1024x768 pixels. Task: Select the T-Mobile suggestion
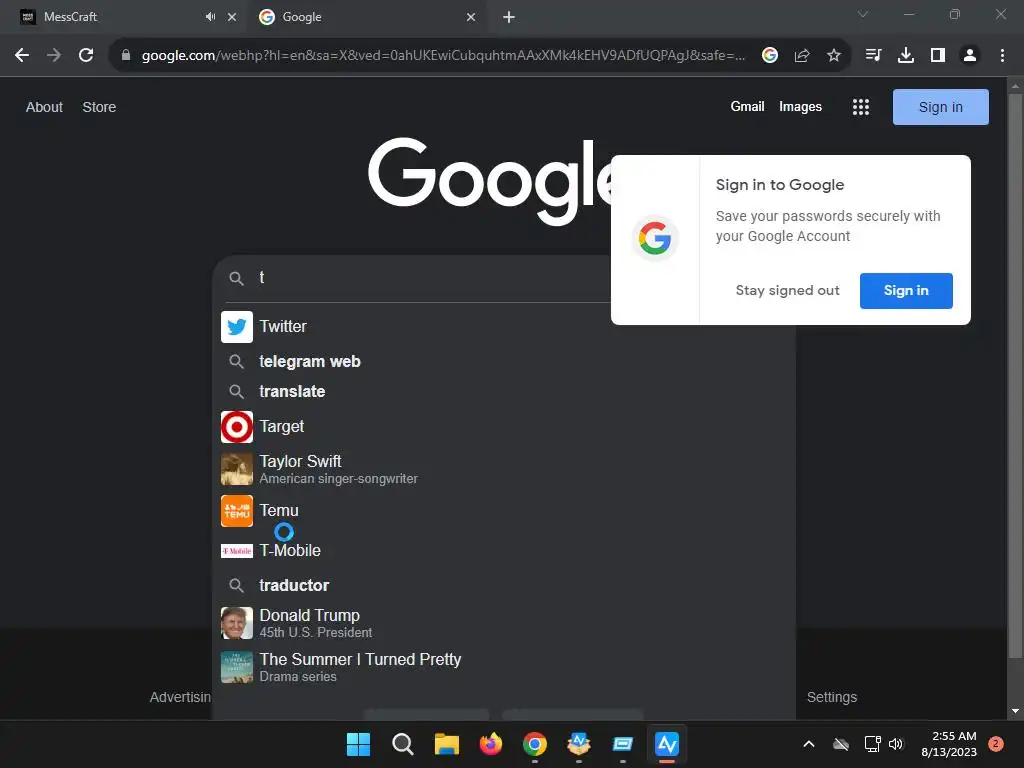[504, 551]
